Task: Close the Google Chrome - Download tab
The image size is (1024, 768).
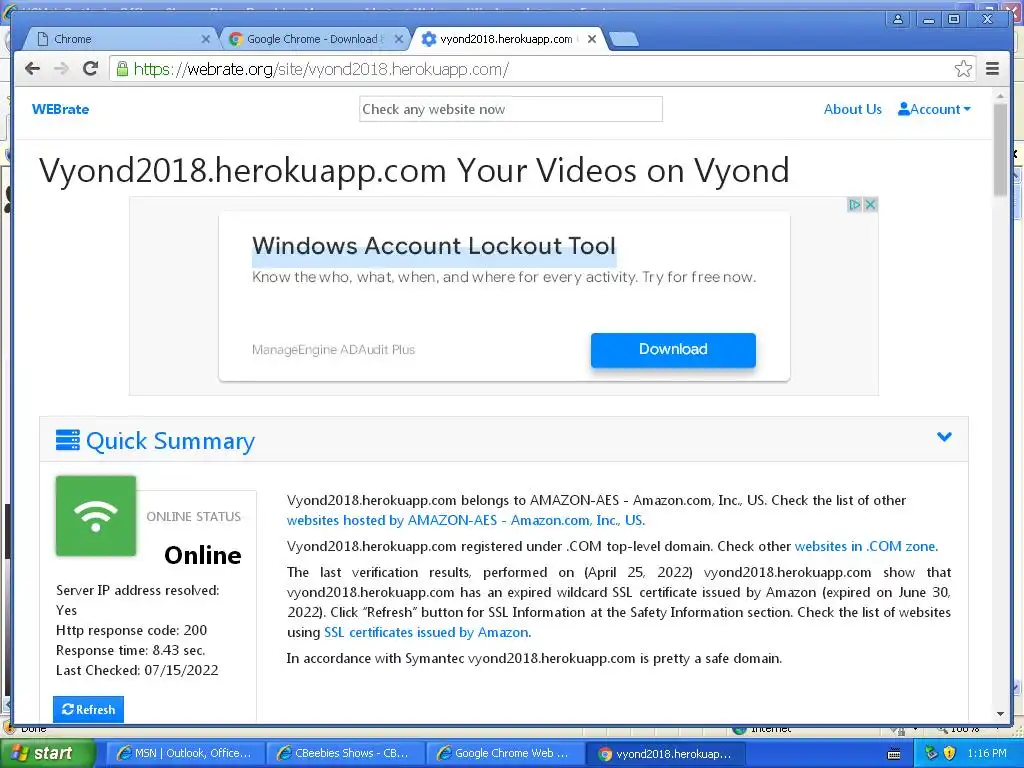Action: click(398, 39)
